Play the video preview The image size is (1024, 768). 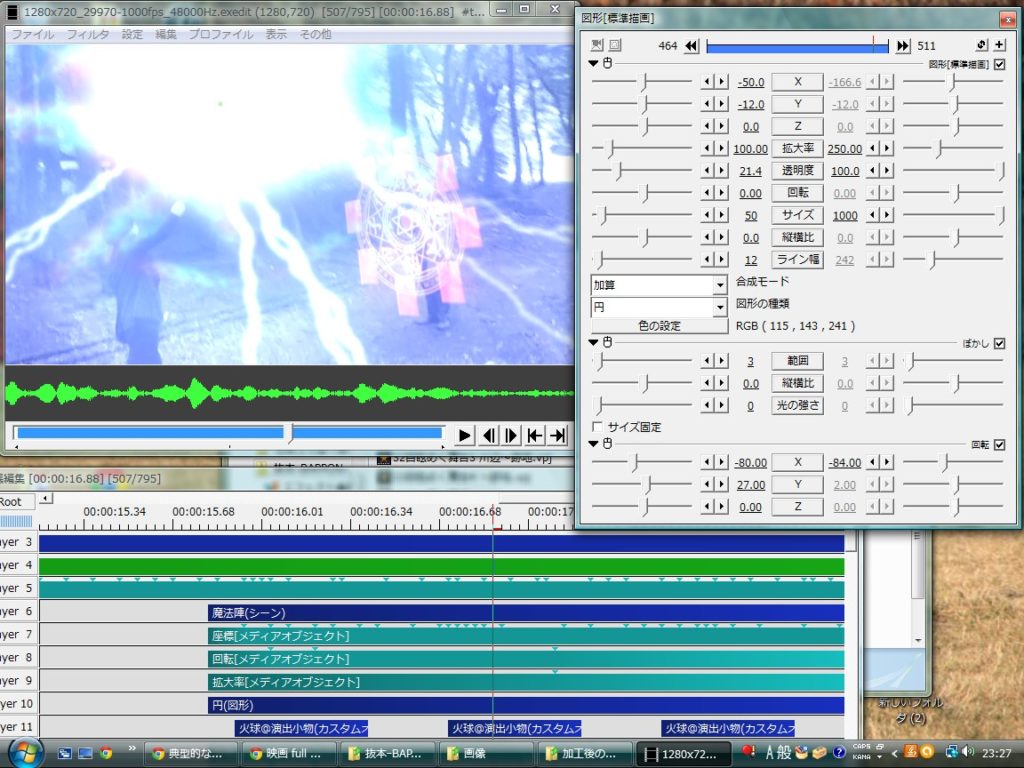coord(464,435)
